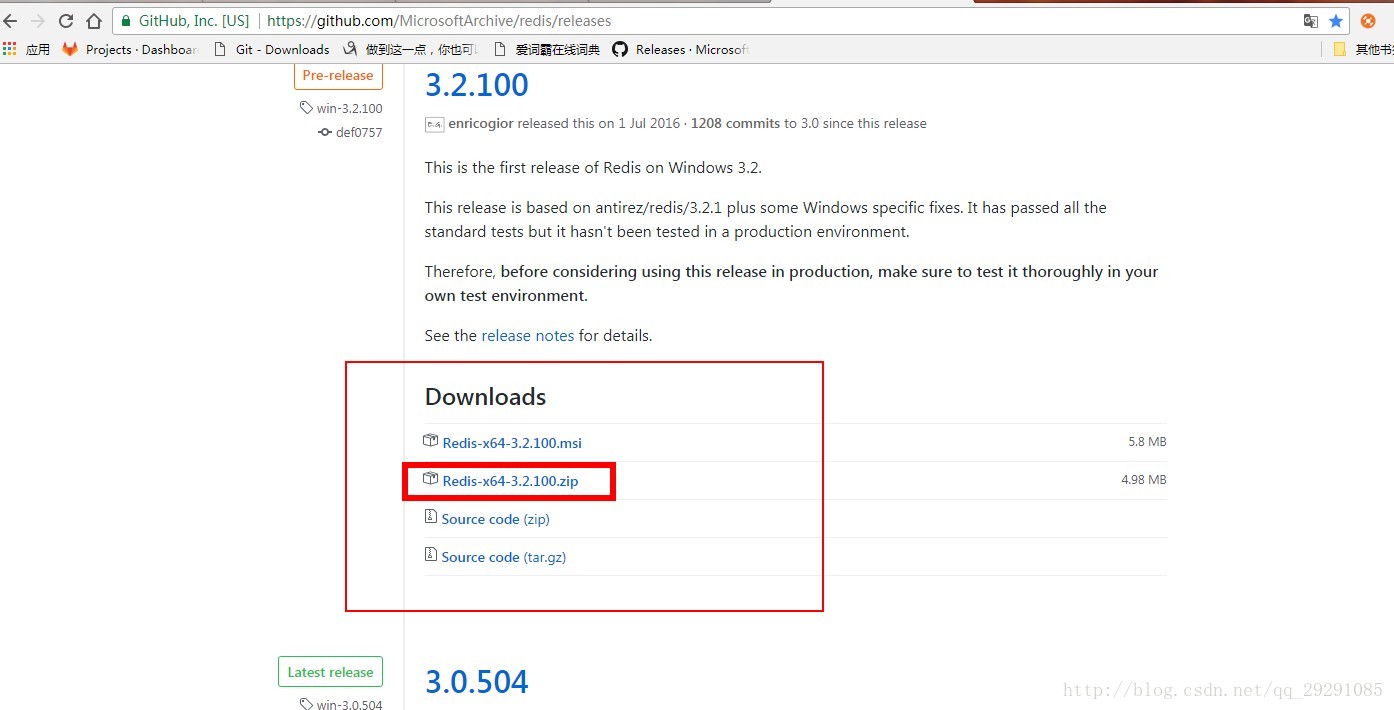The image size is (1394, 710).
Task: Click the Downloads heading text
Action: 485,397
